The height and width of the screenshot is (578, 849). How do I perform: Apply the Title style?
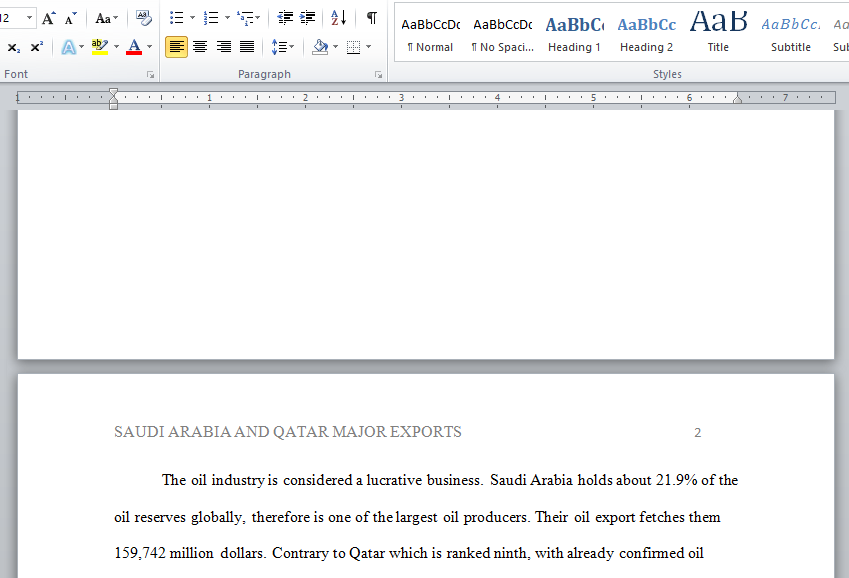click(719, 34)
